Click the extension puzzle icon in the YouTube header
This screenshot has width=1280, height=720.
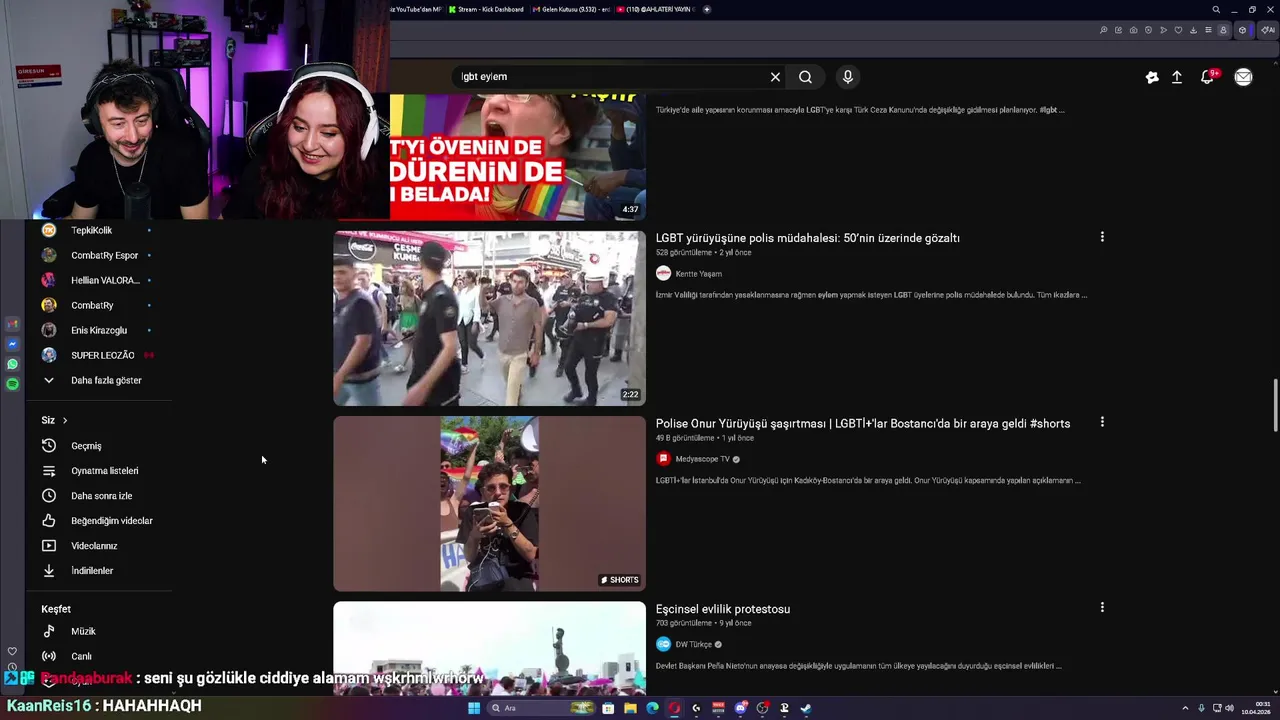point(1152,77)
